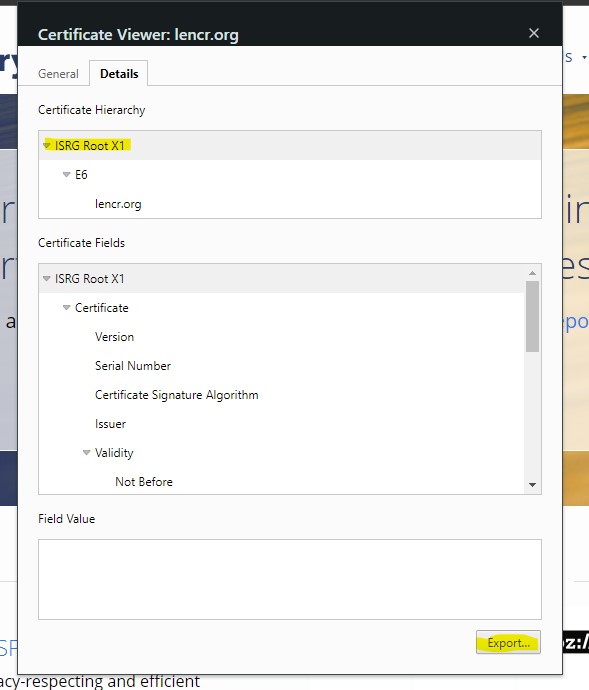Select the Serial Number field
The height and width of the screenshot is (690, 589).
point(133,366)
